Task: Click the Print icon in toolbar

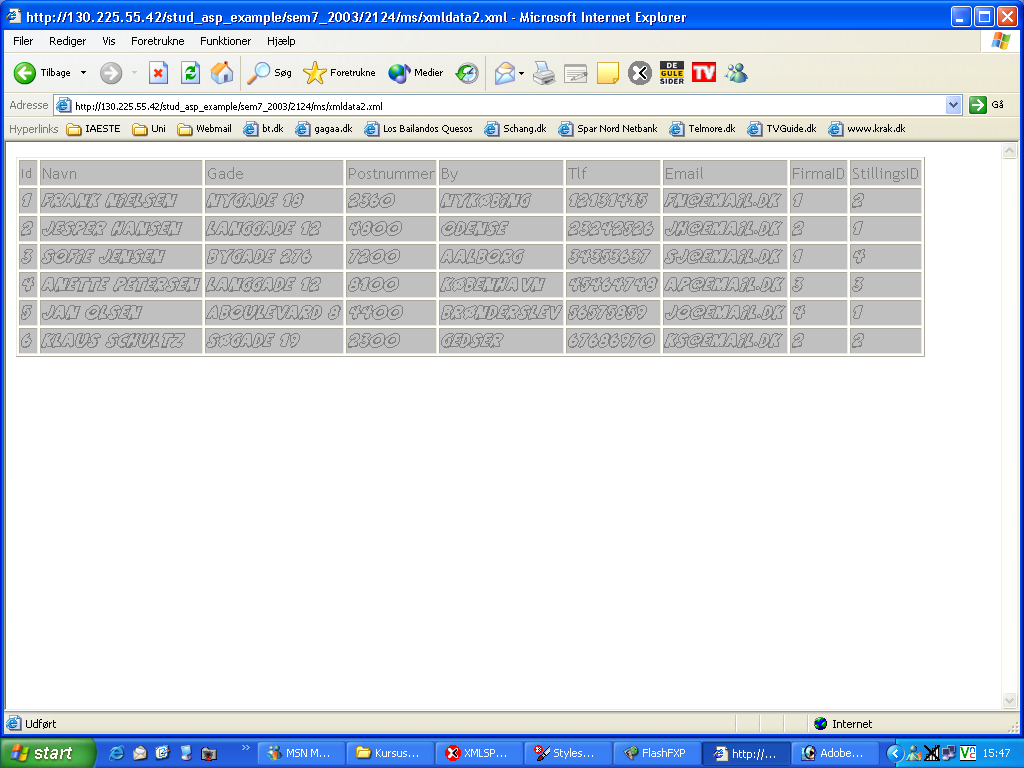Action: [543, 73]
